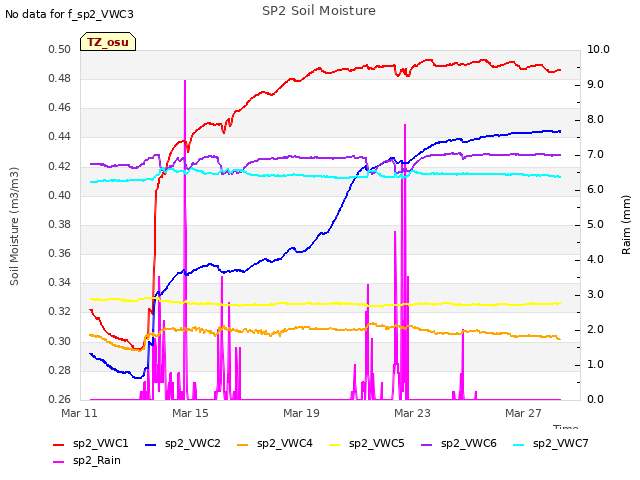Click the magenta sp2_Rain legend swatch
This screenshot has height=480, width=640.
tap(59, 462)
